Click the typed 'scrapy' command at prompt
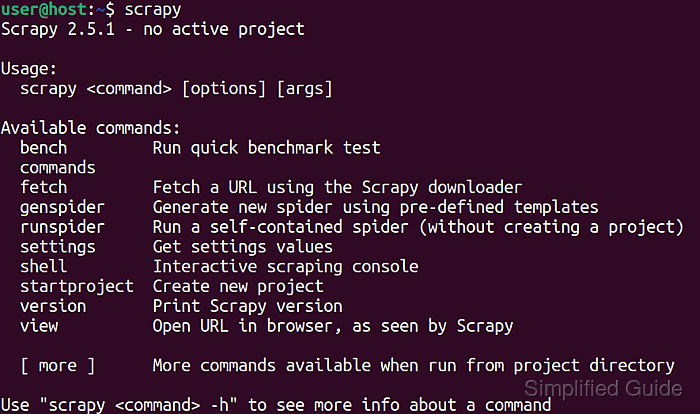This screenshot has height=414, width=700. click(x=152, y=9)
